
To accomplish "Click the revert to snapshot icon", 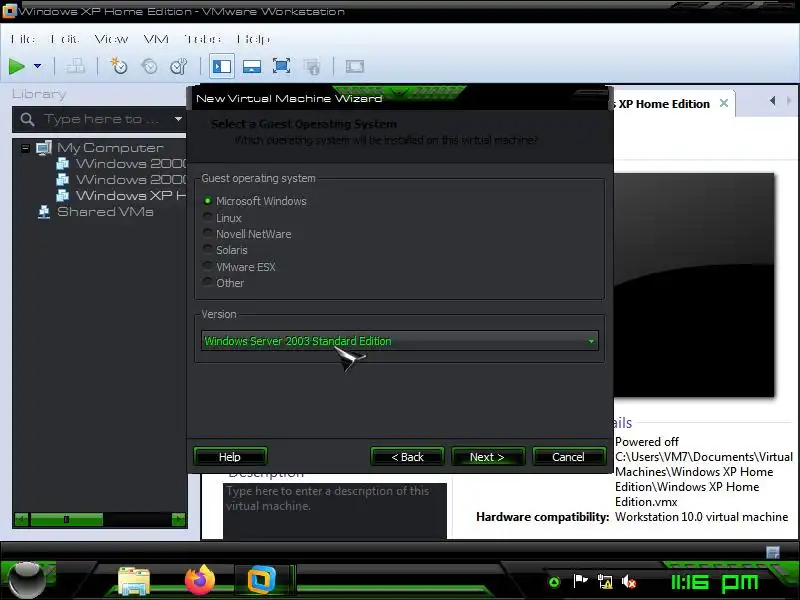I will 149,66.
